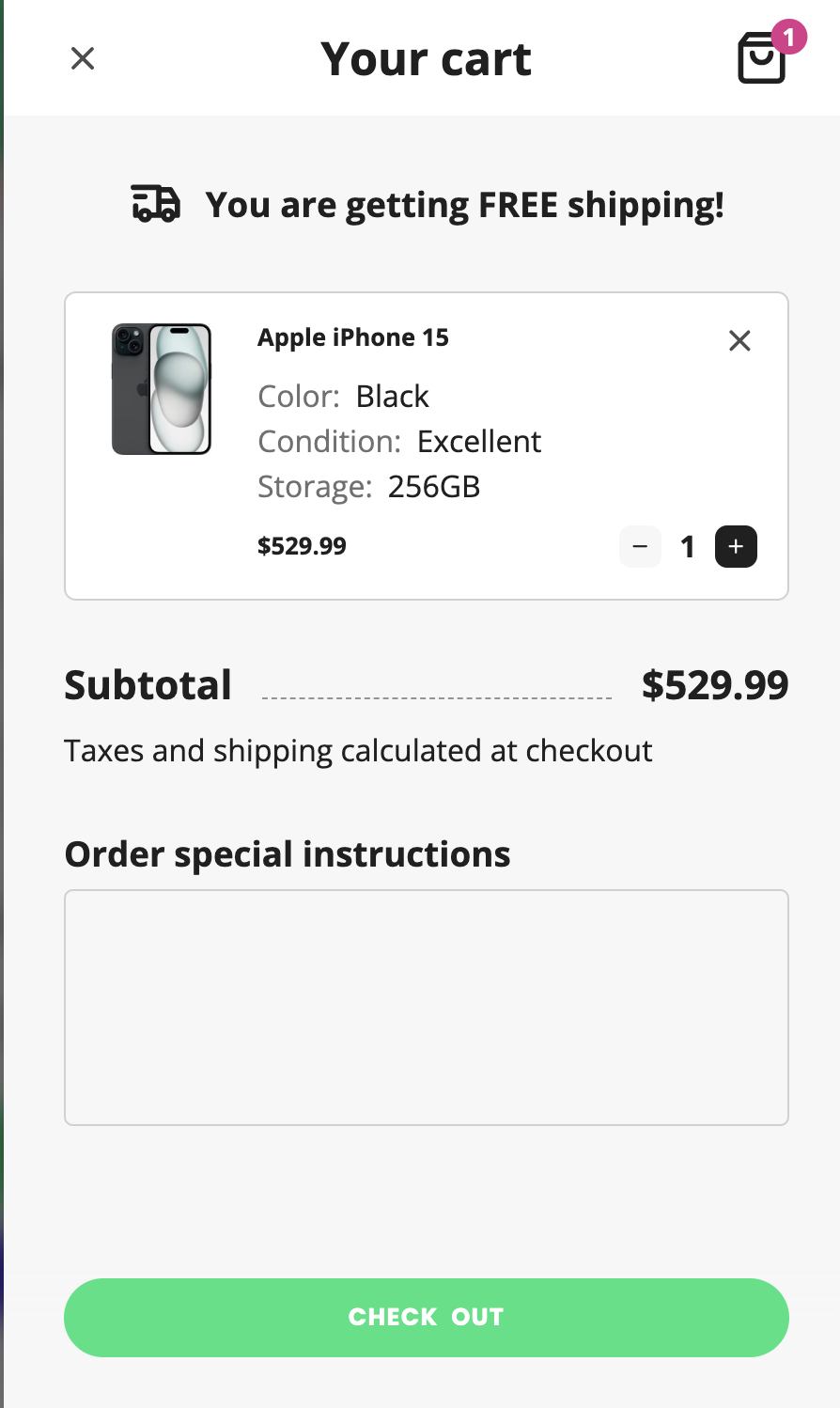
Task: Close the cart panel
Action: click(x=83, y=59)
